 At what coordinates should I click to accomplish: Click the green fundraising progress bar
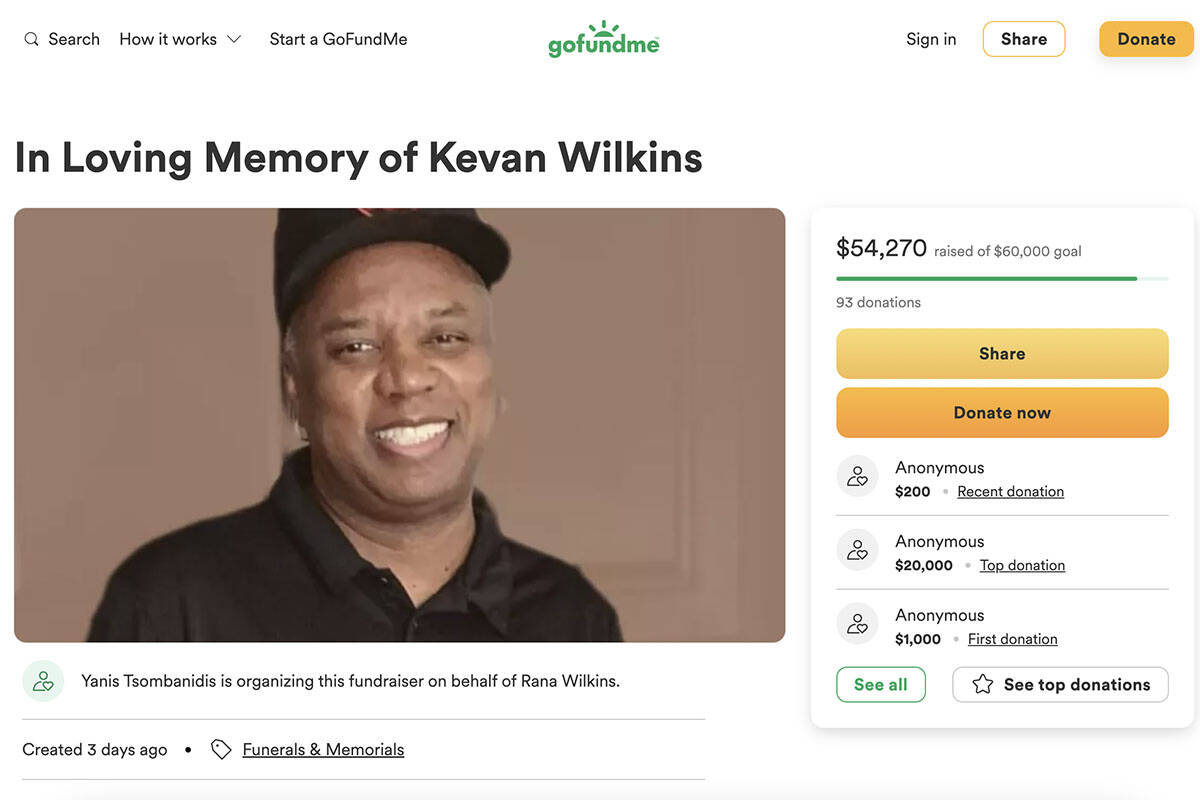coord(1002,278)
